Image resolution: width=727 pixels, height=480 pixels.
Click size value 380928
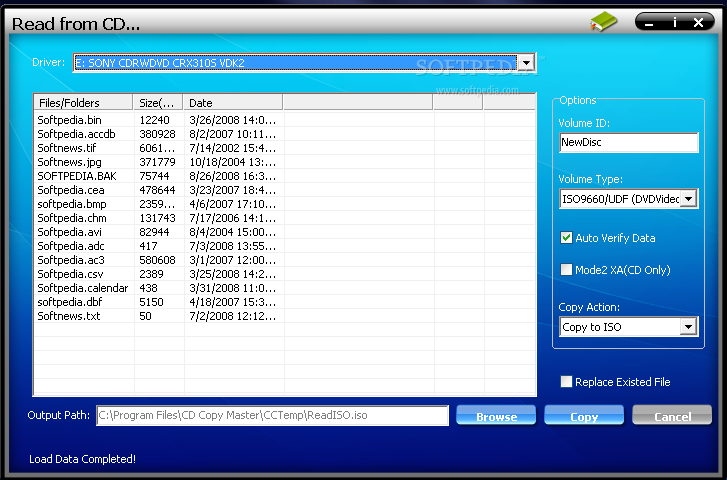157,134
